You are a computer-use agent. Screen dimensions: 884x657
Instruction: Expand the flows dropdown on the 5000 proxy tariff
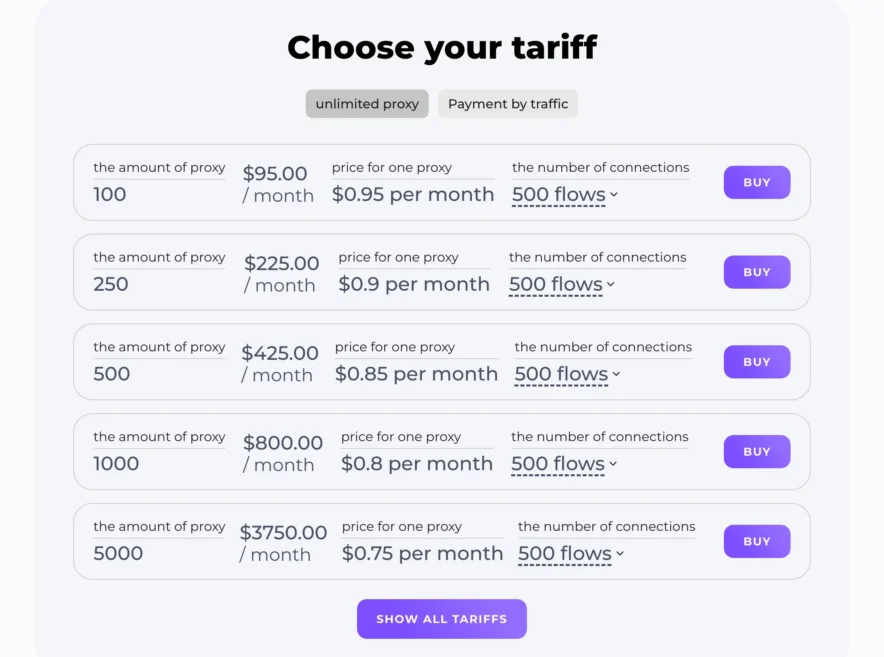(x=565, y=555)
